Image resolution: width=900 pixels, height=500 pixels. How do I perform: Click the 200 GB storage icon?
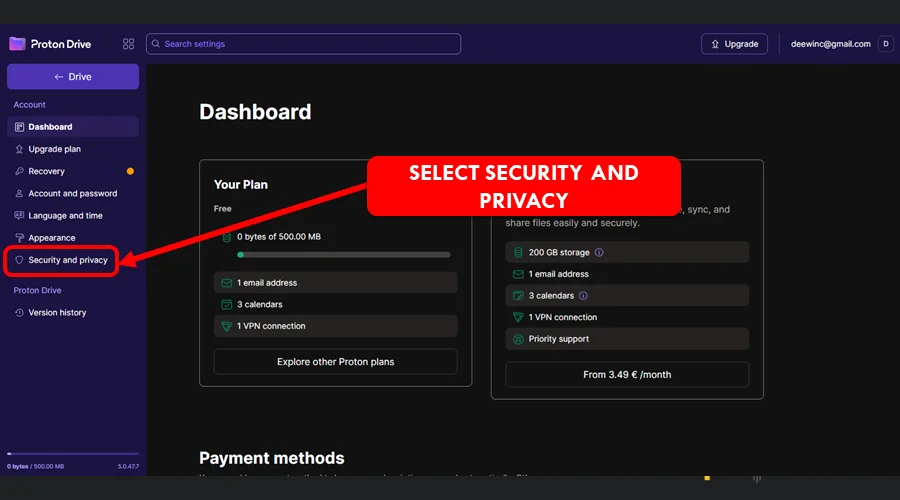[x=518, y=253]
